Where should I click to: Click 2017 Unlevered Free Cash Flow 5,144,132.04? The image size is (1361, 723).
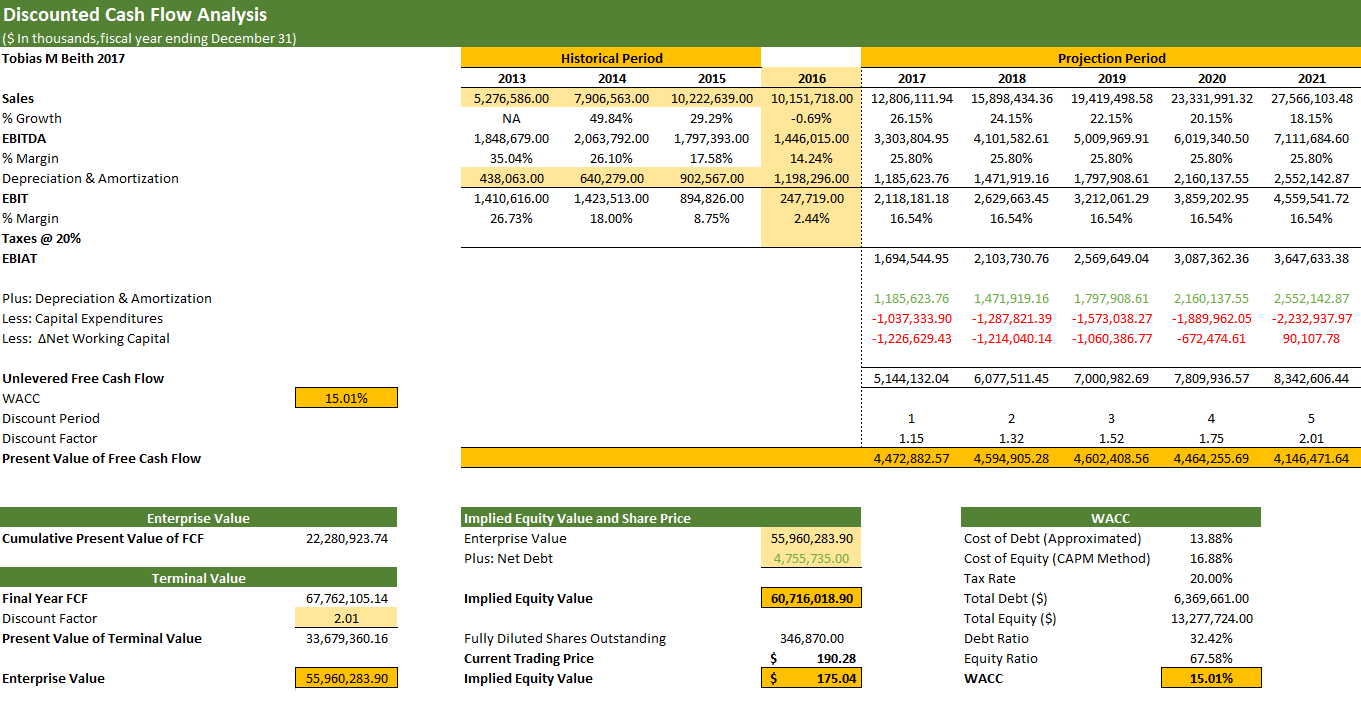click(x=912, y=378)
